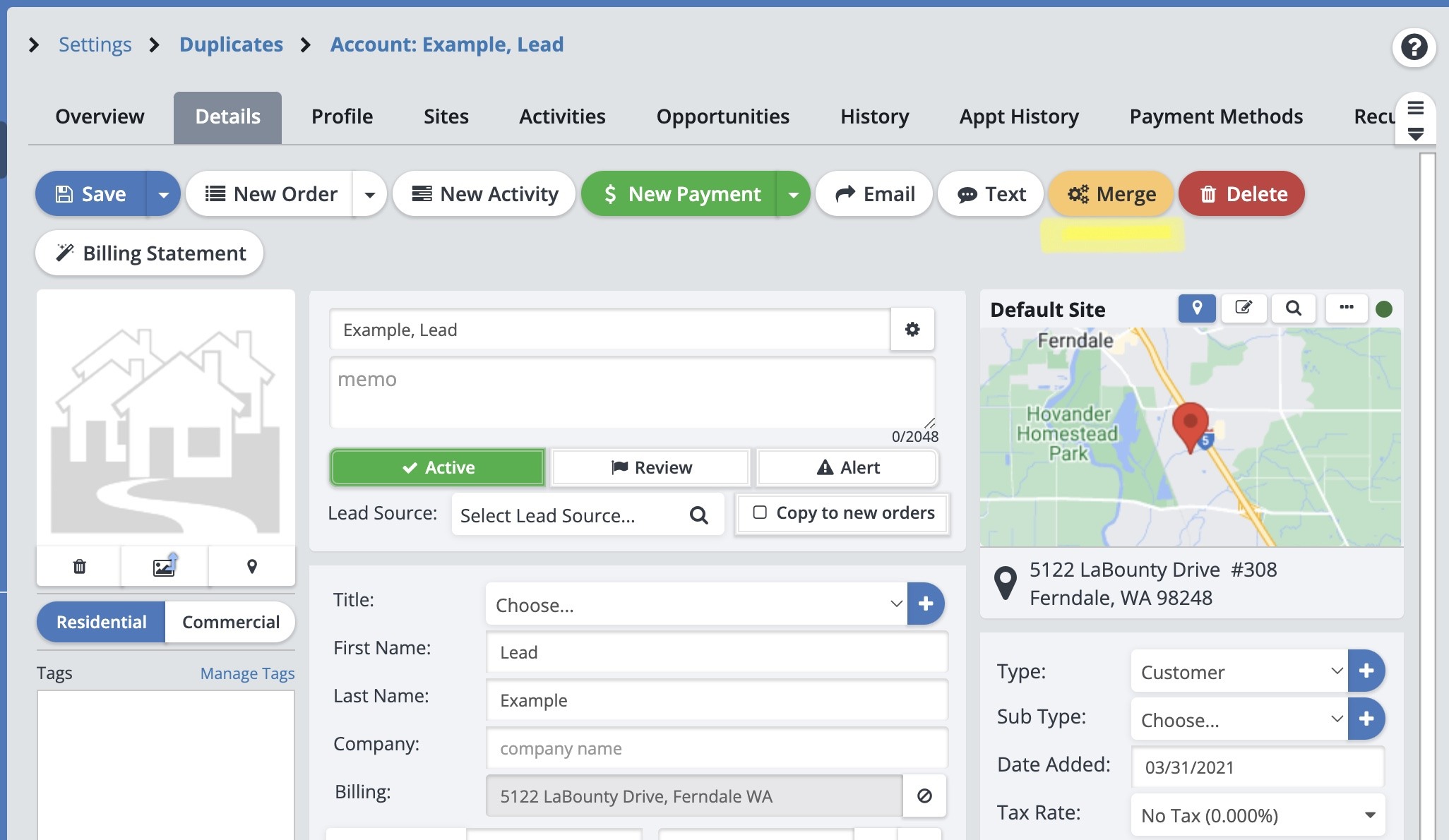Expand the Save button dropdown arrow

(164, 194)
